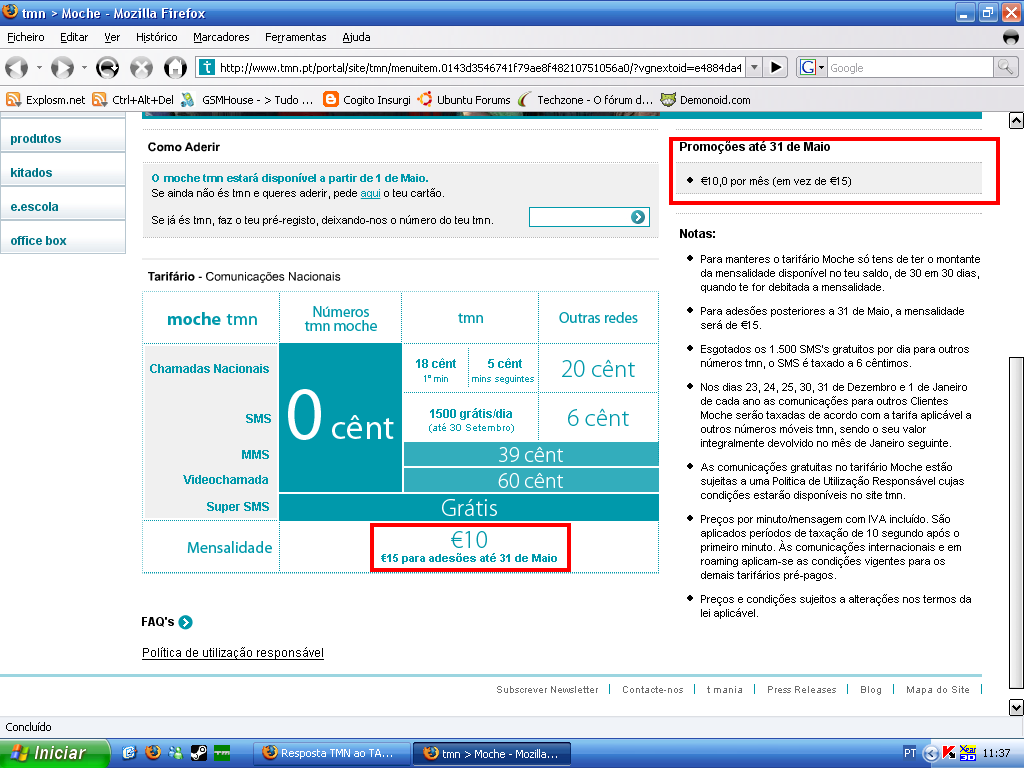Open the Ctrl+Alt+Del feed bookmark
The height and width of the screenshot is (768, 1024).
(133, 100)
